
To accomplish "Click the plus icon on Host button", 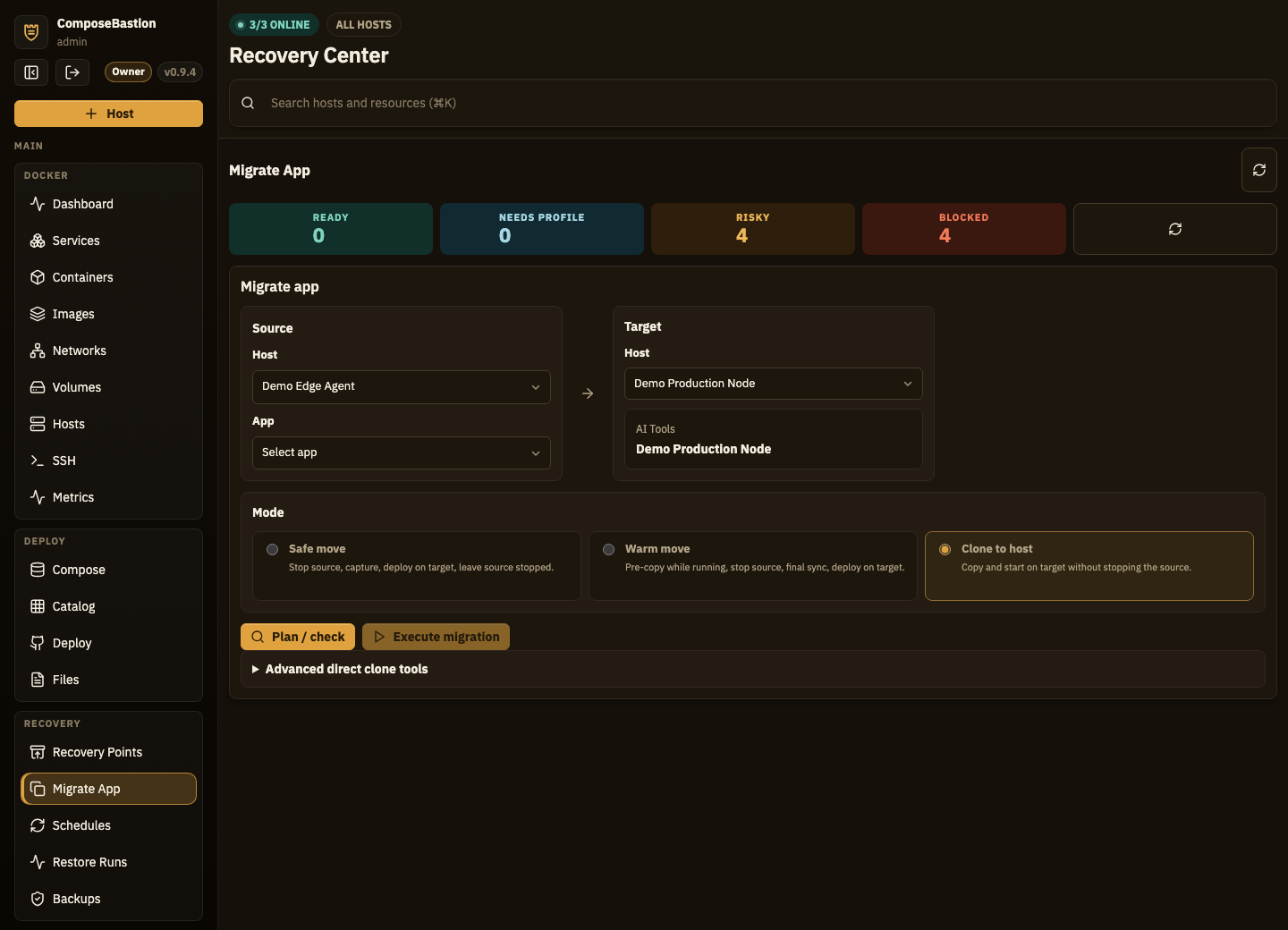I will [91, 114].
